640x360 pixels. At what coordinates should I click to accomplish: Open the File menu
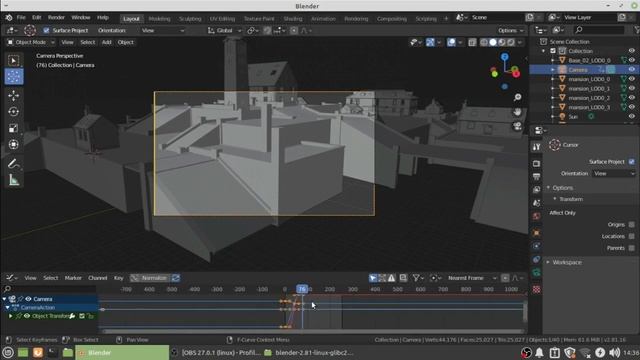pos(21,18)
